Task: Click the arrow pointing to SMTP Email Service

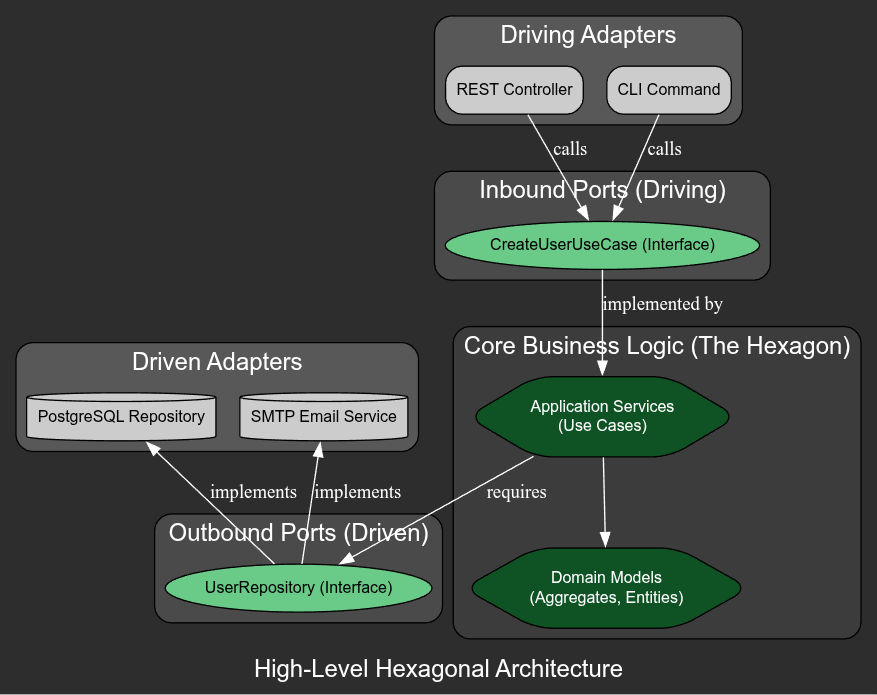Action: click(x=318, y=450)
